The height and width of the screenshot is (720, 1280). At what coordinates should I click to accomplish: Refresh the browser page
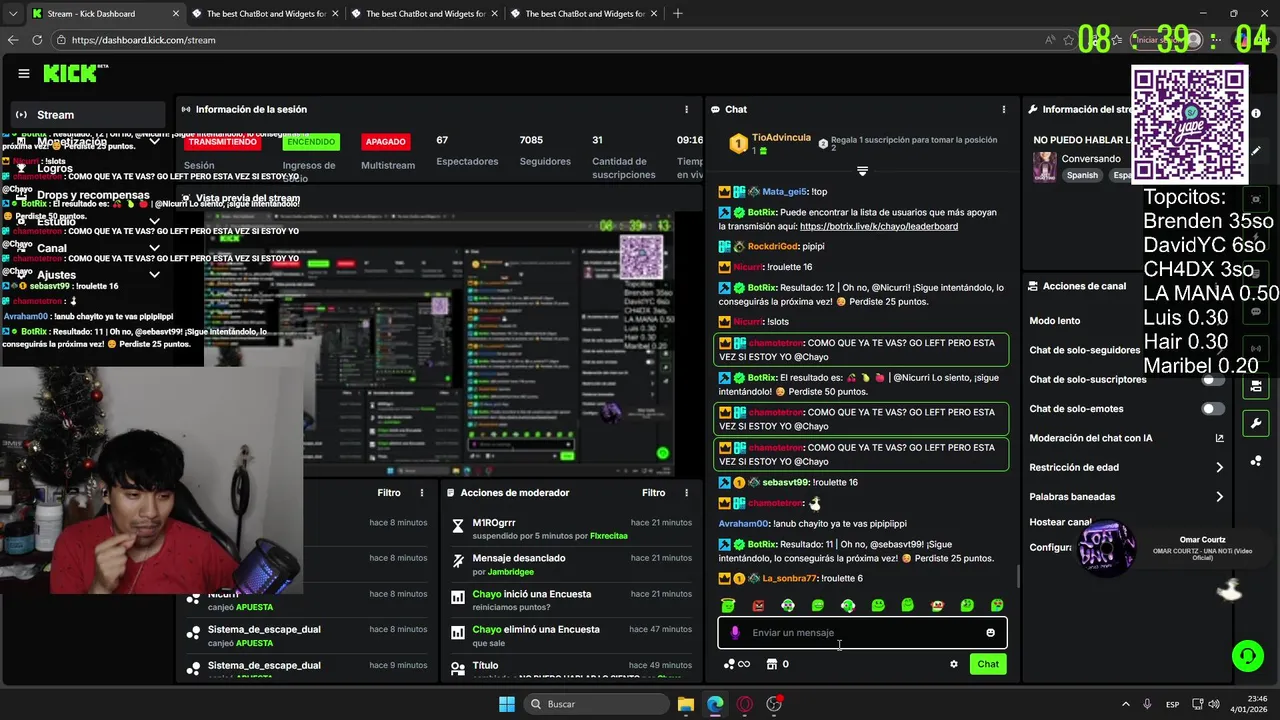click(x=37, y=40)
